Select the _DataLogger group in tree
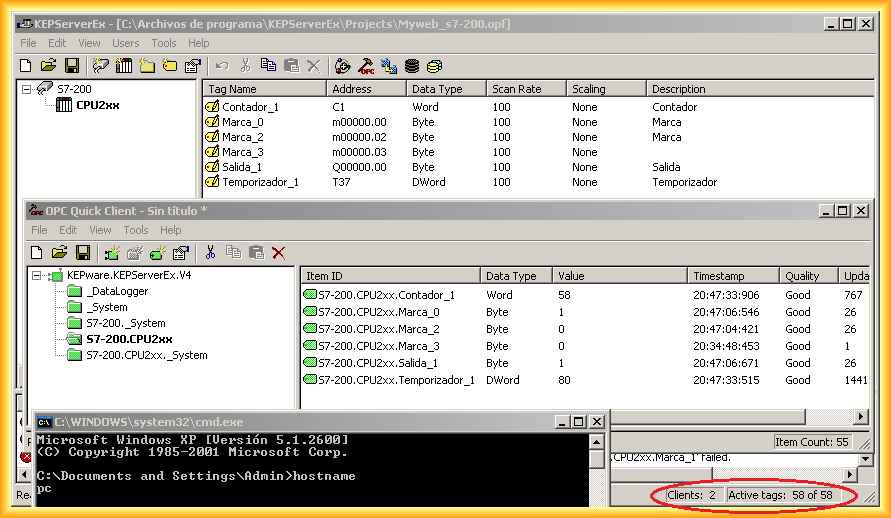Image resolution: width=891 pixels, height=518 pixels. [115, 291]
